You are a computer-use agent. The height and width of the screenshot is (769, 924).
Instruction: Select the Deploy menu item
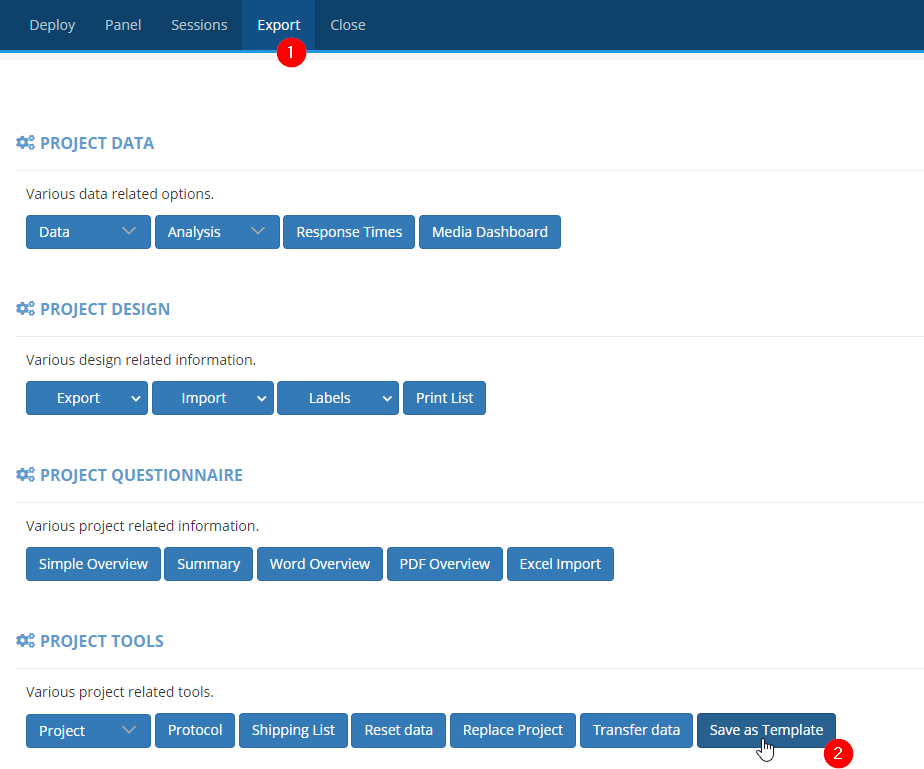tap(52, 24)
